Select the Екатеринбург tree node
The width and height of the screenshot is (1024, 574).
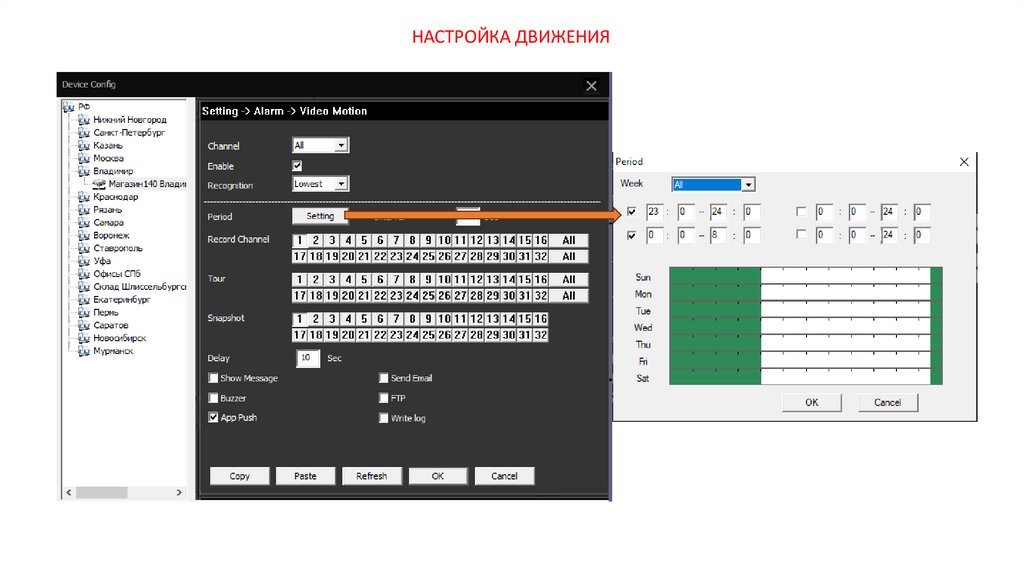coord(121,300)
